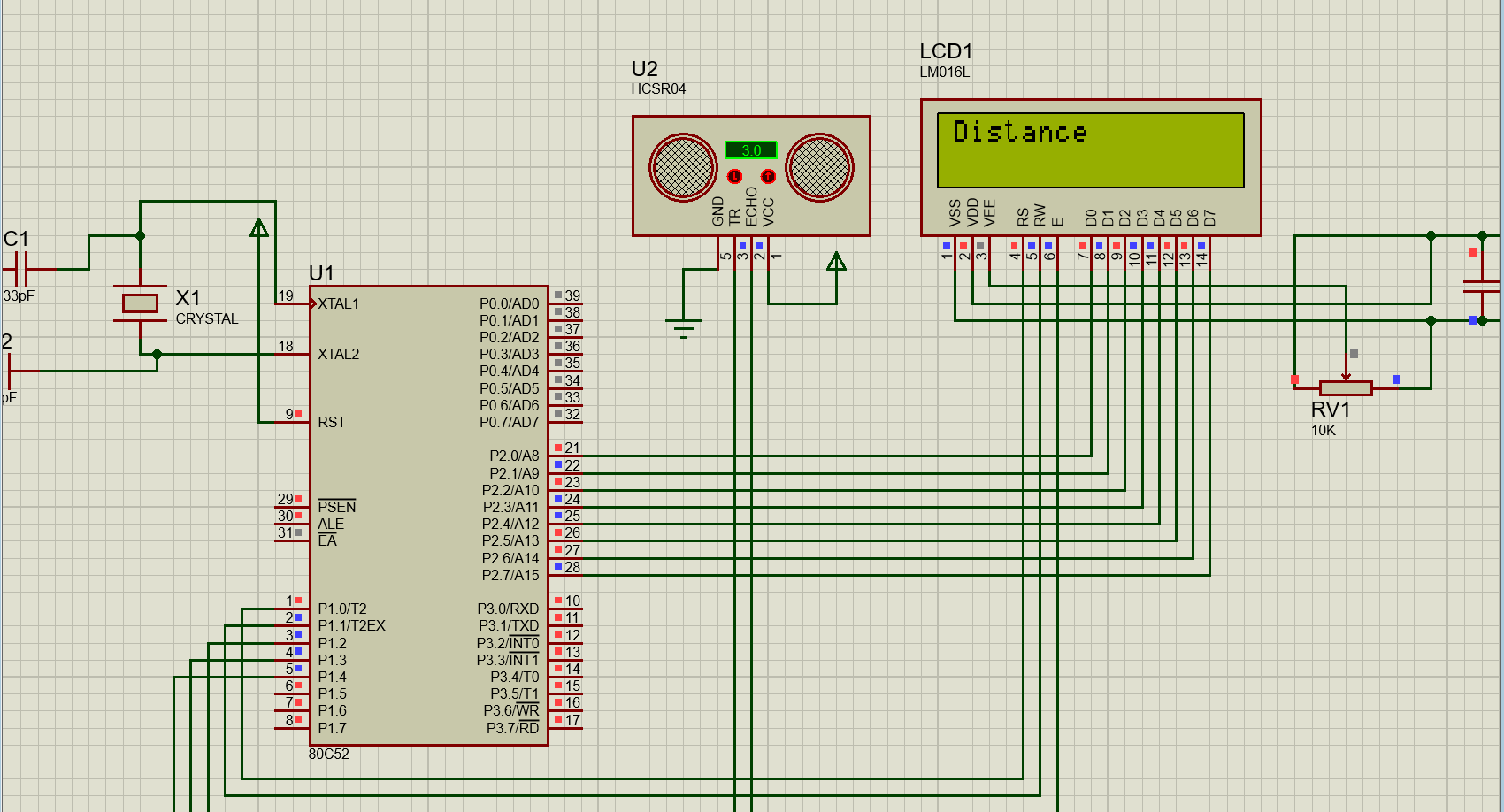Select the HCSR04 part name text

pyautogui.click(x=658, y=89)
